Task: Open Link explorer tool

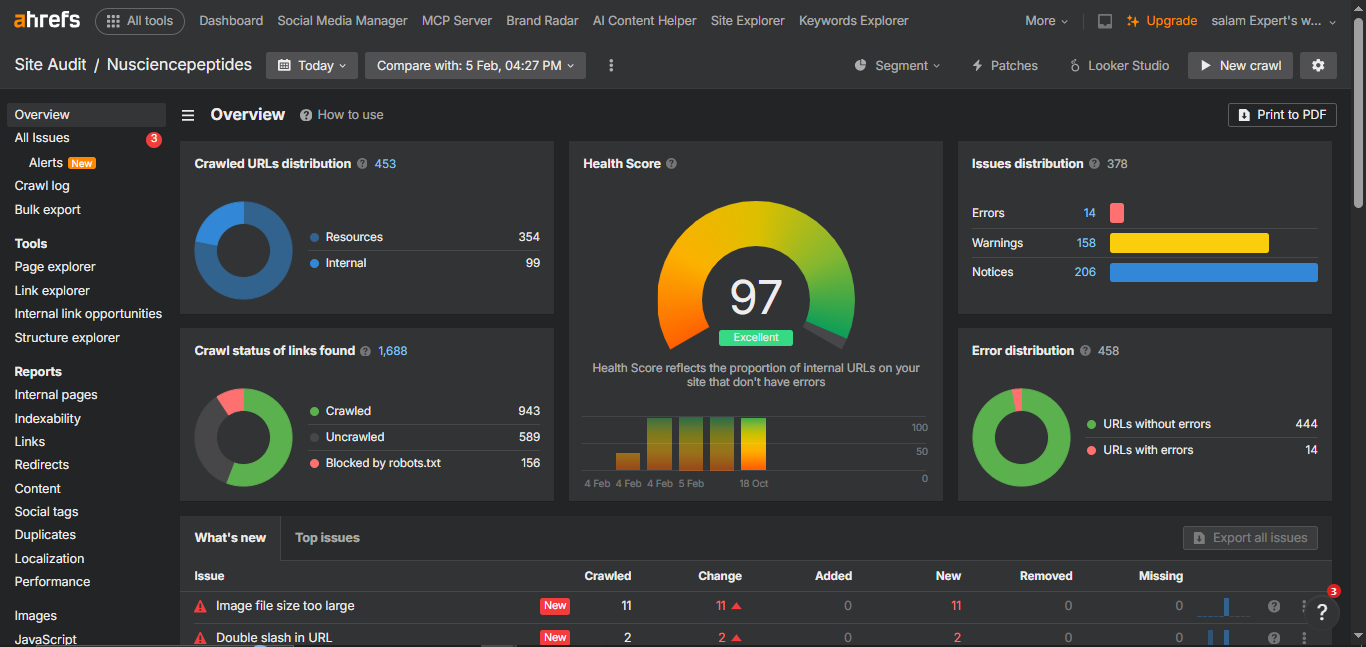Action: pyautogui.click(x=52, y=291)
